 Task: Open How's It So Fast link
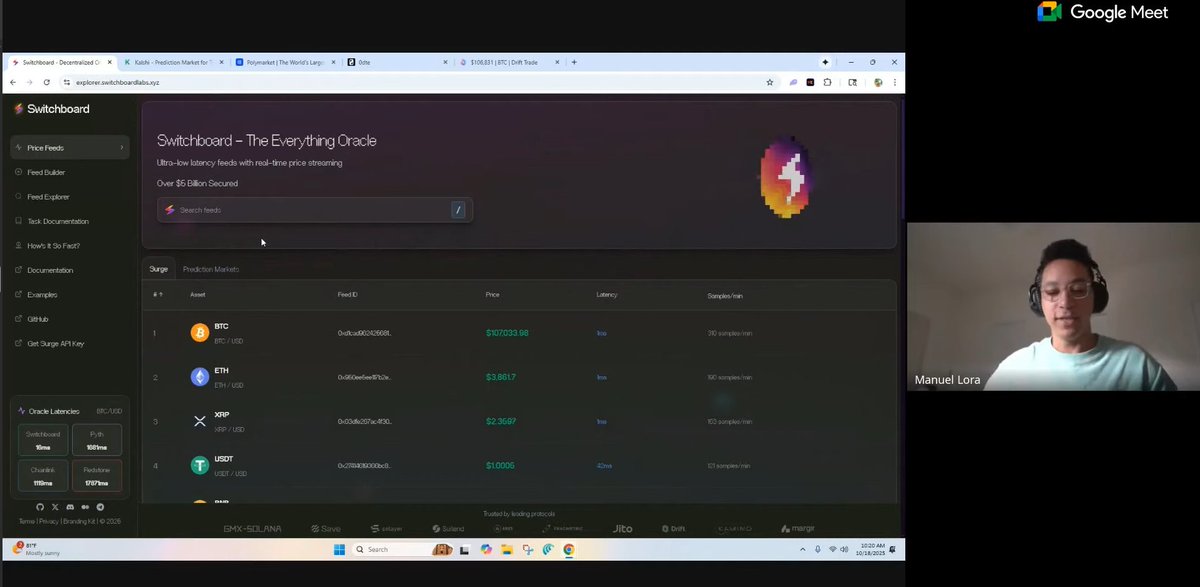click(x=53, y=246)
